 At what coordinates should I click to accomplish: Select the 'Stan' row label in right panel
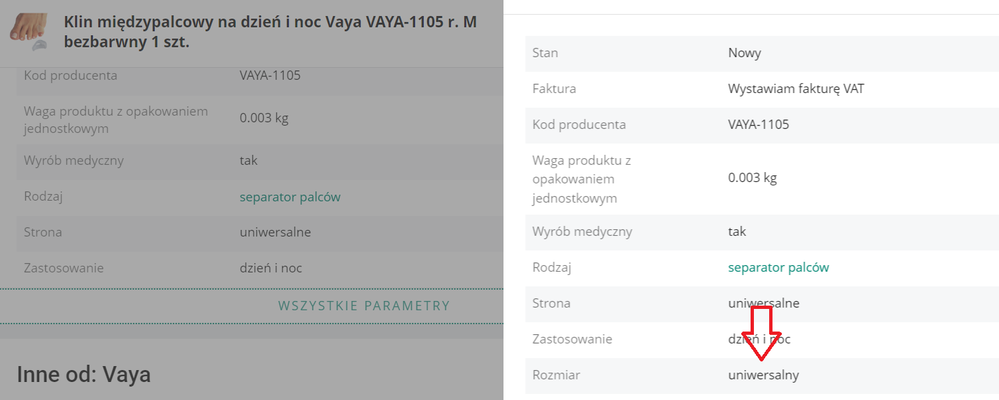point(546,53)
